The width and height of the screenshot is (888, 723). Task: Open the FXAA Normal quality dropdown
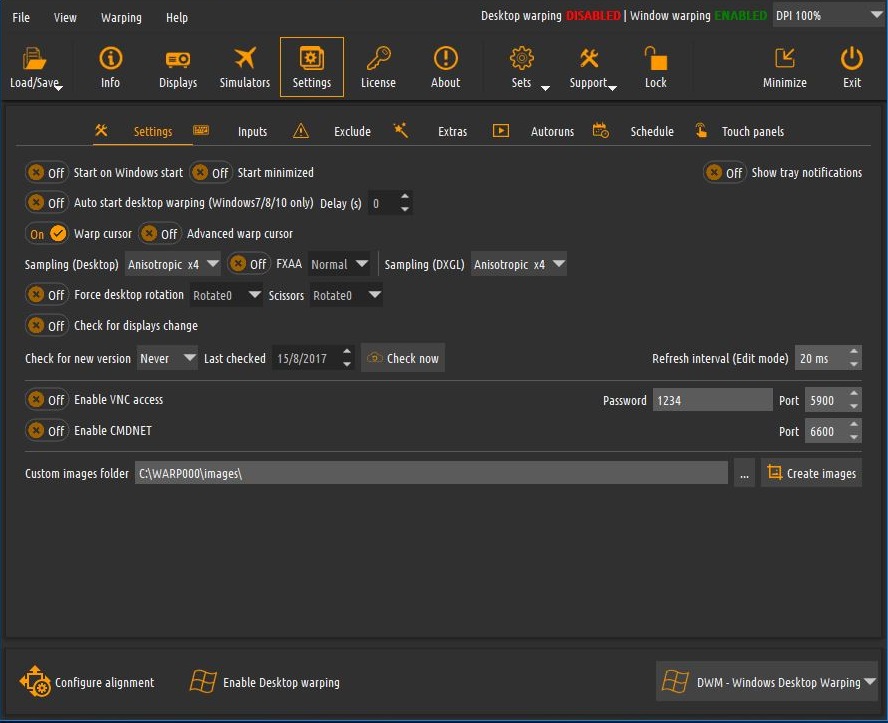339,264
